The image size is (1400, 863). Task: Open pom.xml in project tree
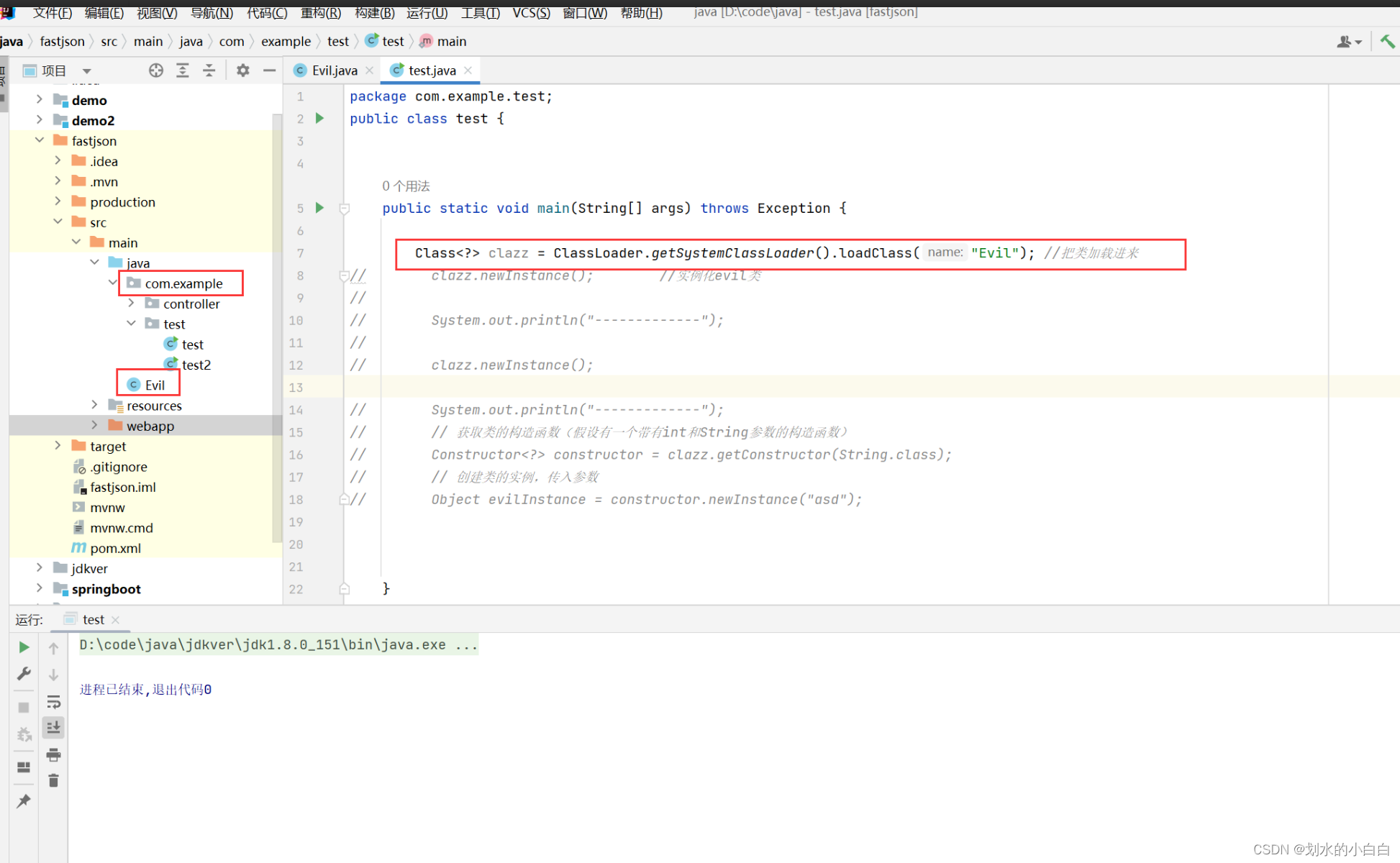pyautogui.click(x=115, y=548)
